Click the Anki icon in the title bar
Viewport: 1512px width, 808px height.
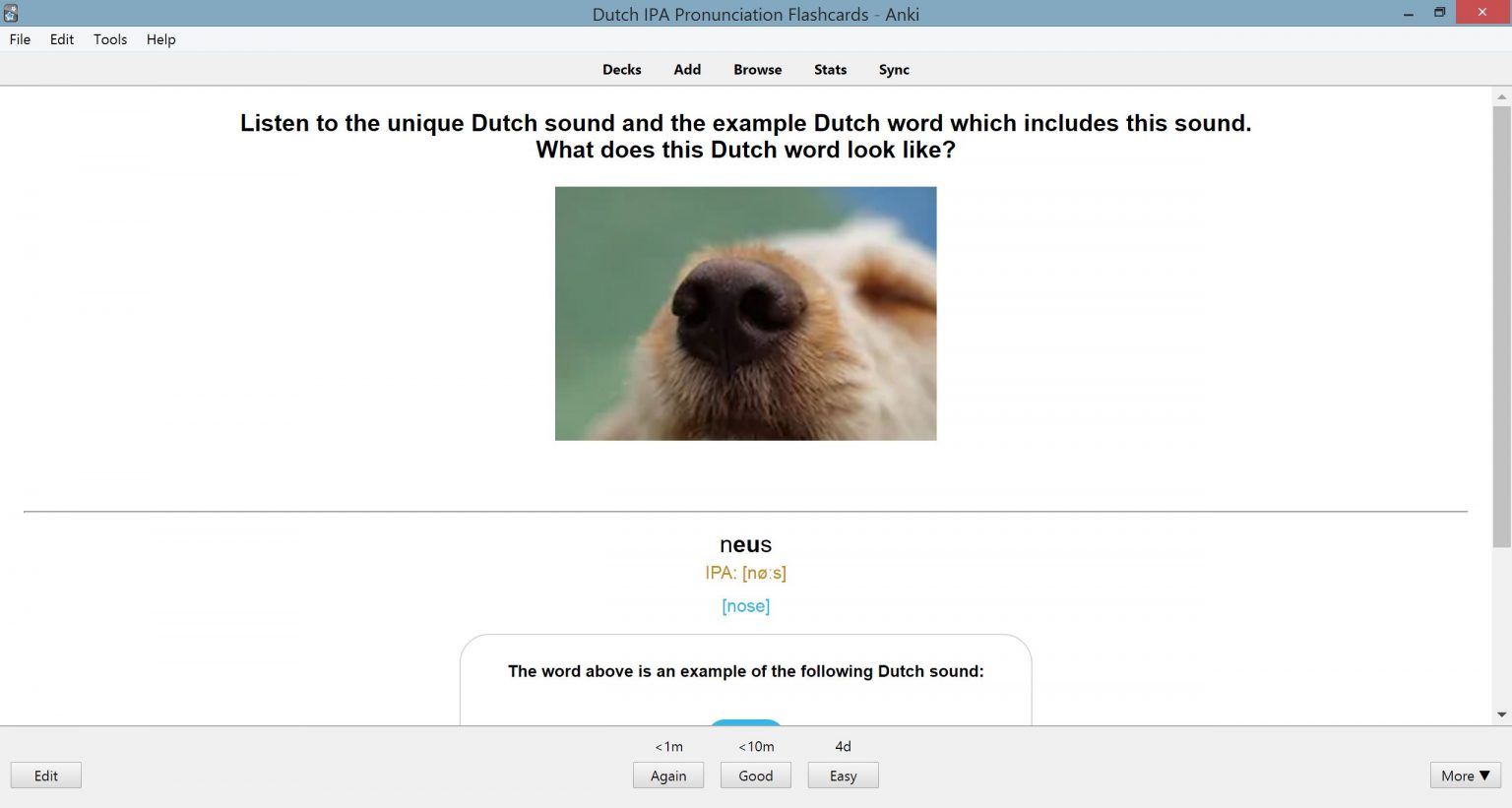point(11,13)
